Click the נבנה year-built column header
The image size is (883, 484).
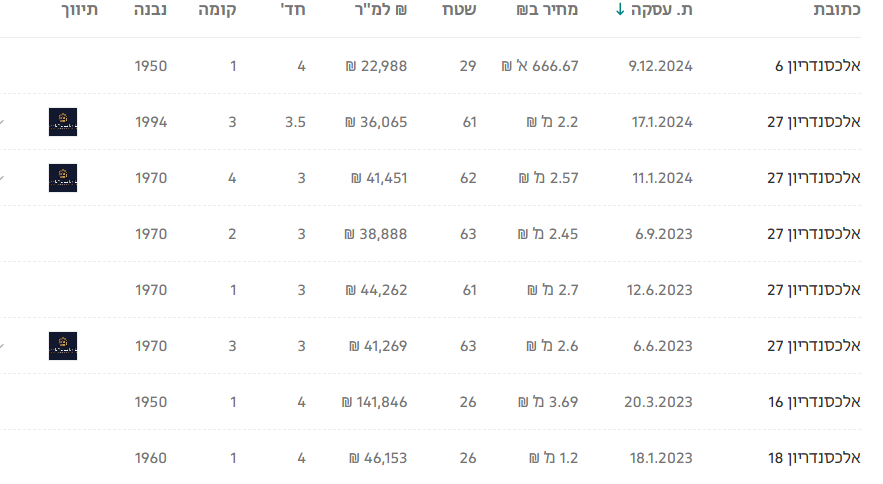[151, 11]
